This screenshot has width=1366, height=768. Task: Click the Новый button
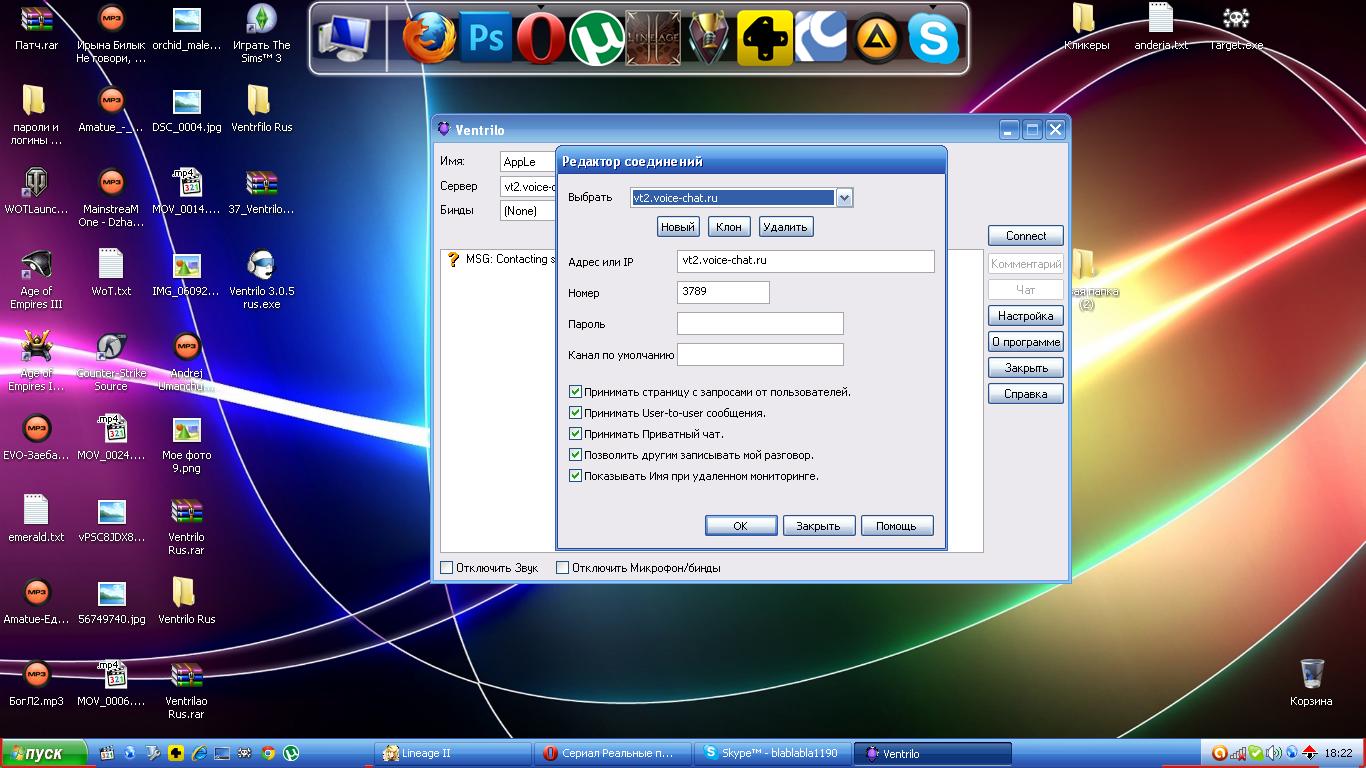(678, 227)
